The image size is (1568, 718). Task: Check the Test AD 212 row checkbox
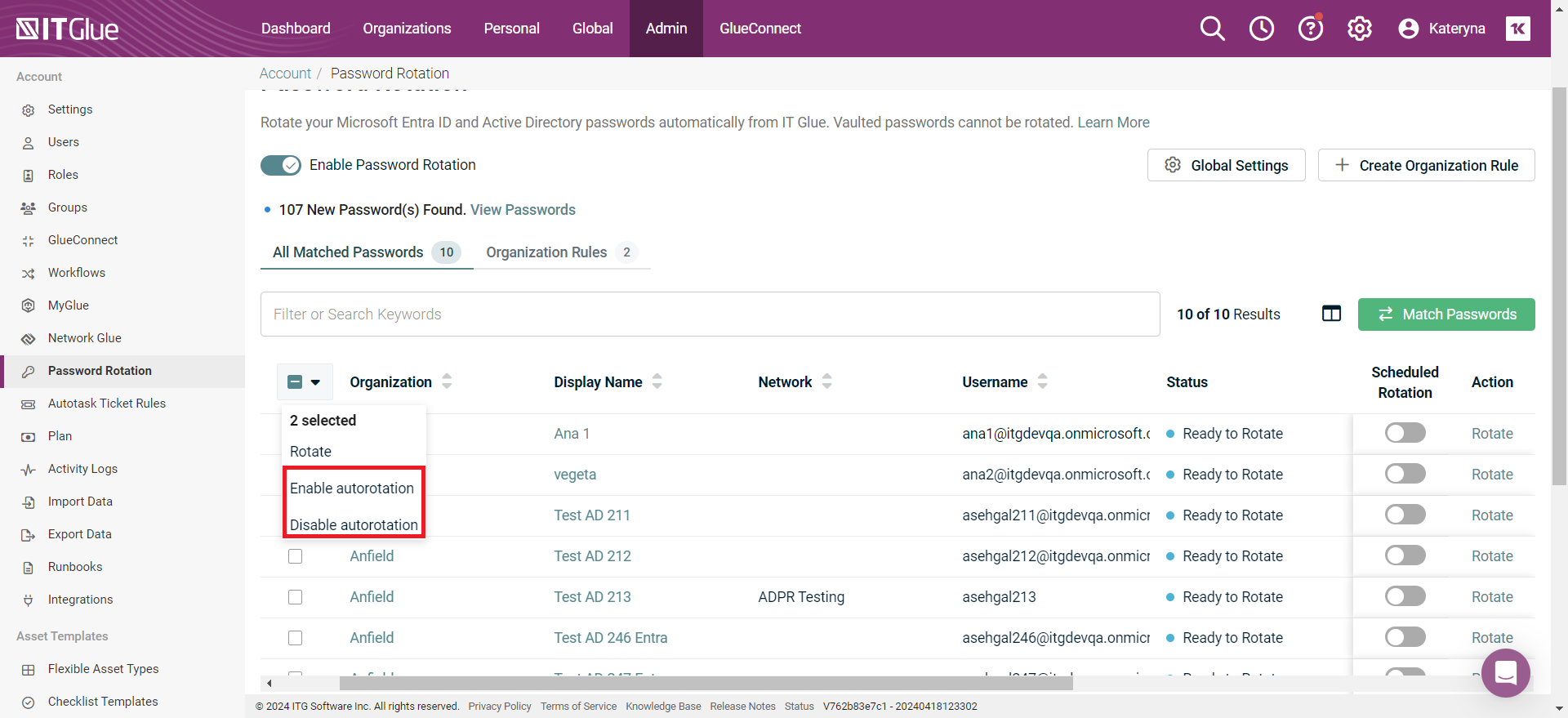pyautogui.click(x=295, y=556)
